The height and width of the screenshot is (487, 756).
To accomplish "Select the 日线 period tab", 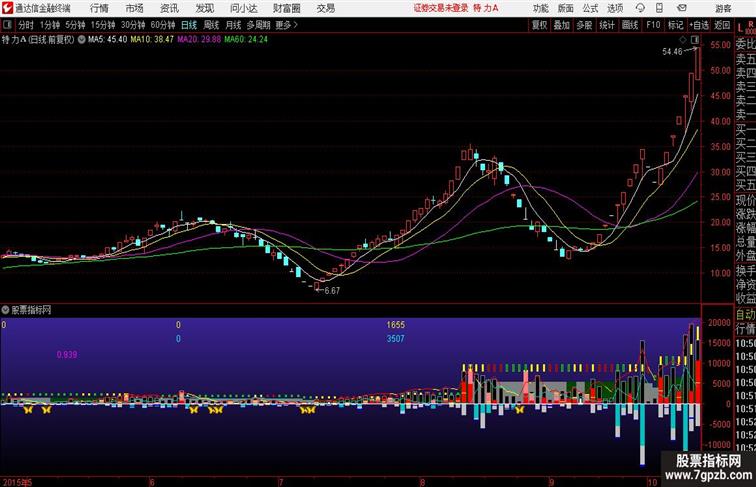I will pyautogui.click(x=189, y=25).
